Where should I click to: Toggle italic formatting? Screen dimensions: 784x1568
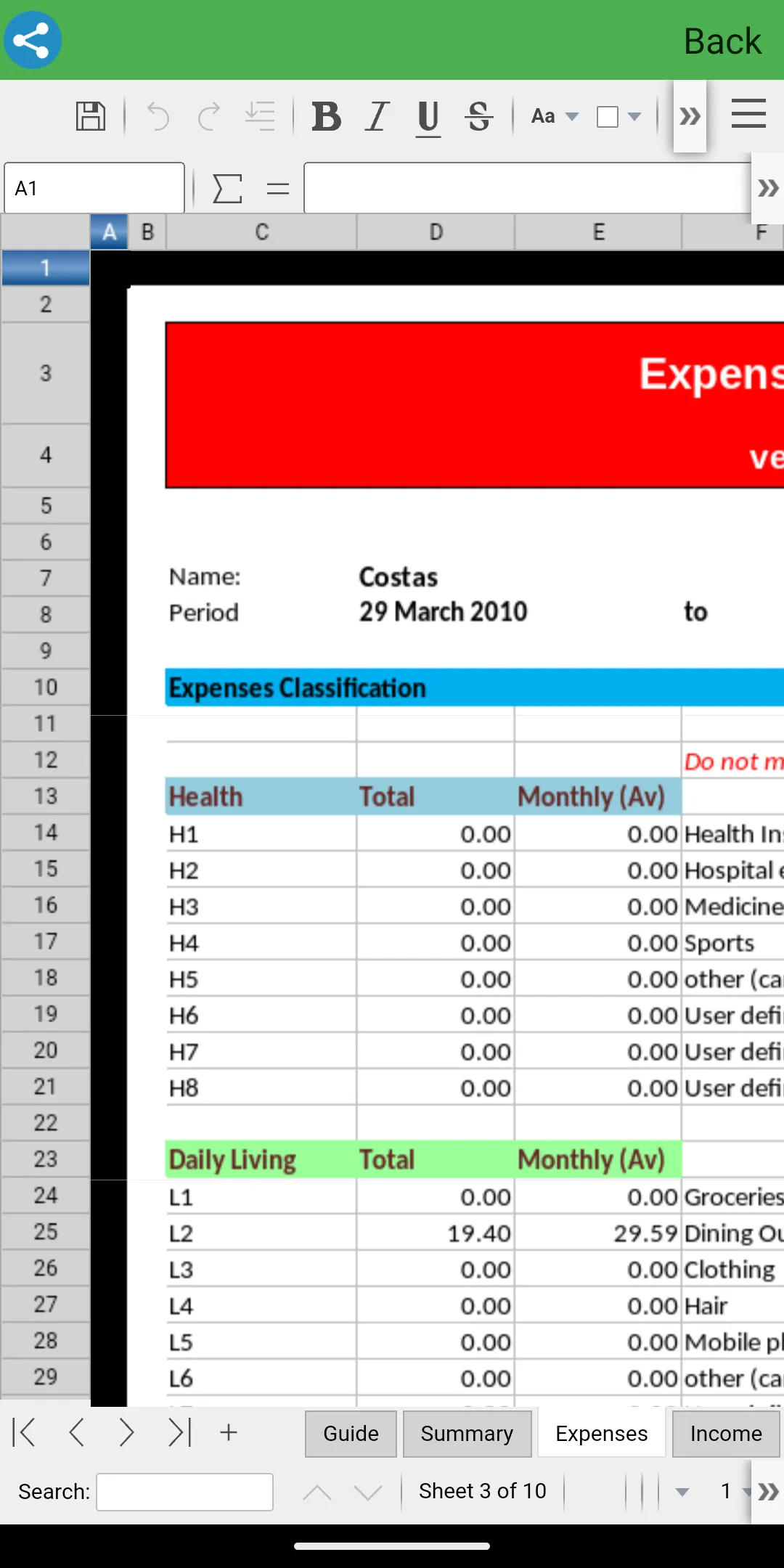tap(377, 116)
